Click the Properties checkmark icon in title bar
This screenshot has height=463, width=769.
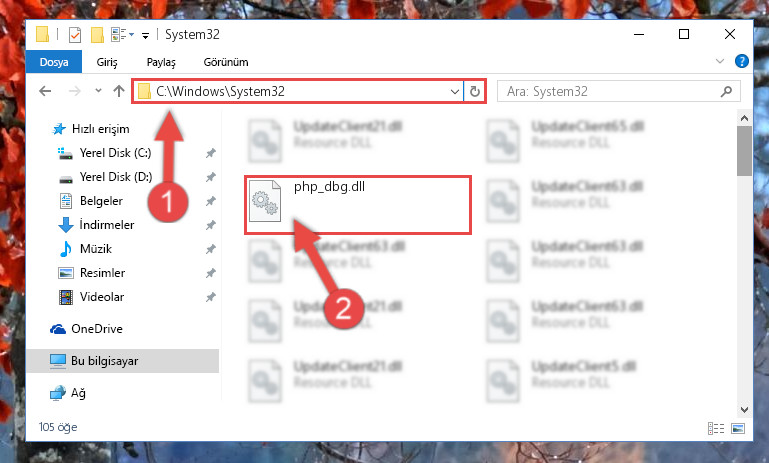click(75, 35)
